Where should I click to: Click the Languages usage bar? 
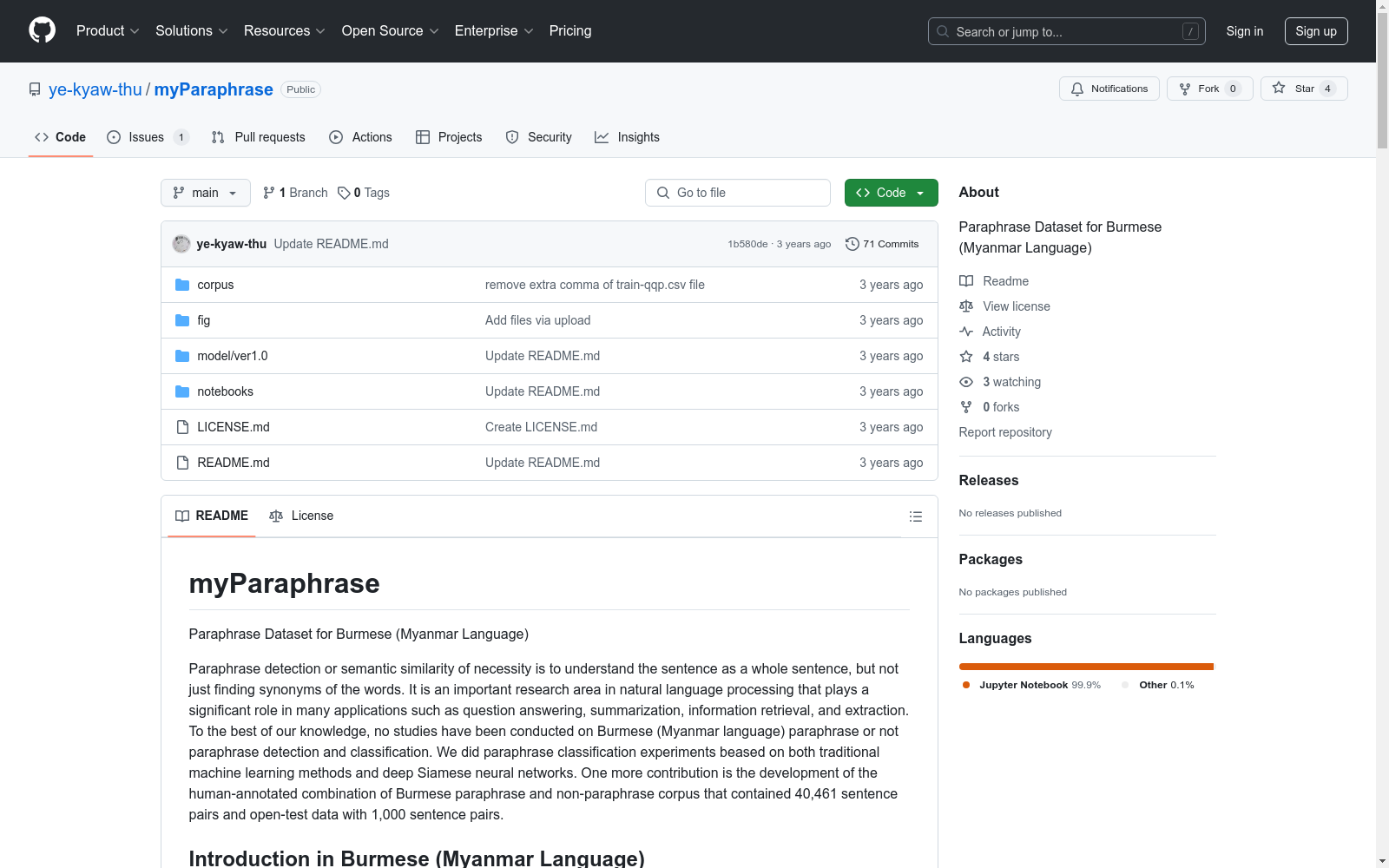(1087, 667)
